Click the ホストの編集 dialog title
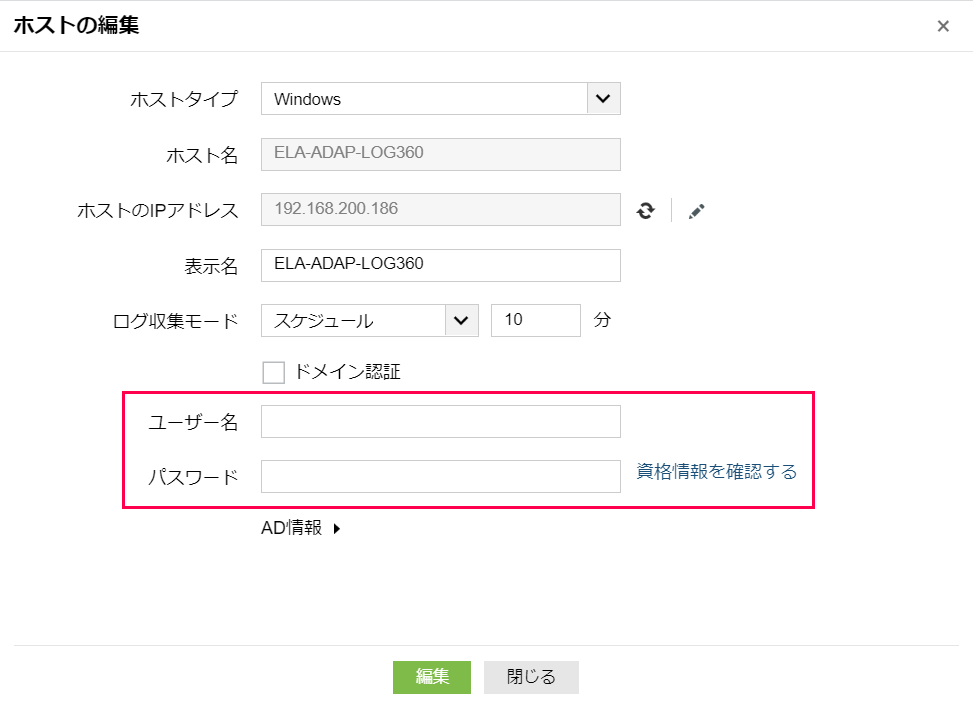This screenshot has height=724, width=973. tap(76, 26)
